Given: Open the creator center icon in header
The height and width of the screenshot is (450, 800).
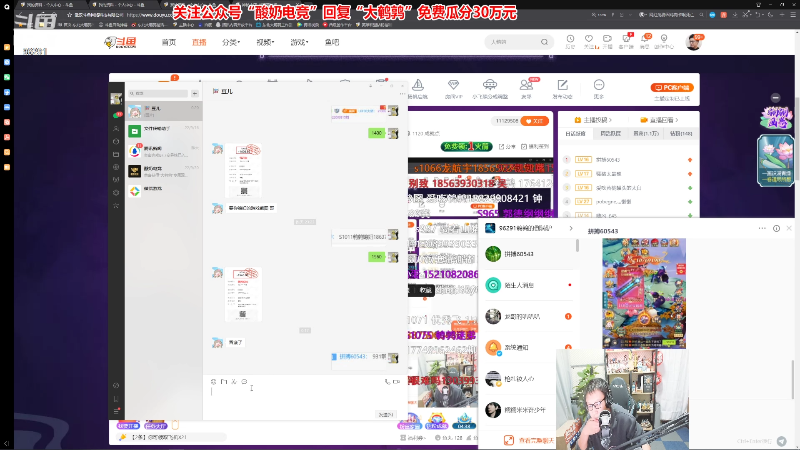Looking at the screenshot, I should point(664,41).
